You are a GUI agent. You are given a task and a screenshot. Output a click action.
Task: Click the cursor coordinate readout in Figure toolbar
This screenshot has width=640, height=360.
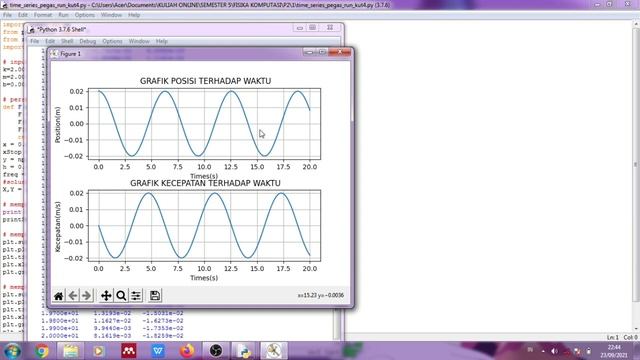pos(321,295)
